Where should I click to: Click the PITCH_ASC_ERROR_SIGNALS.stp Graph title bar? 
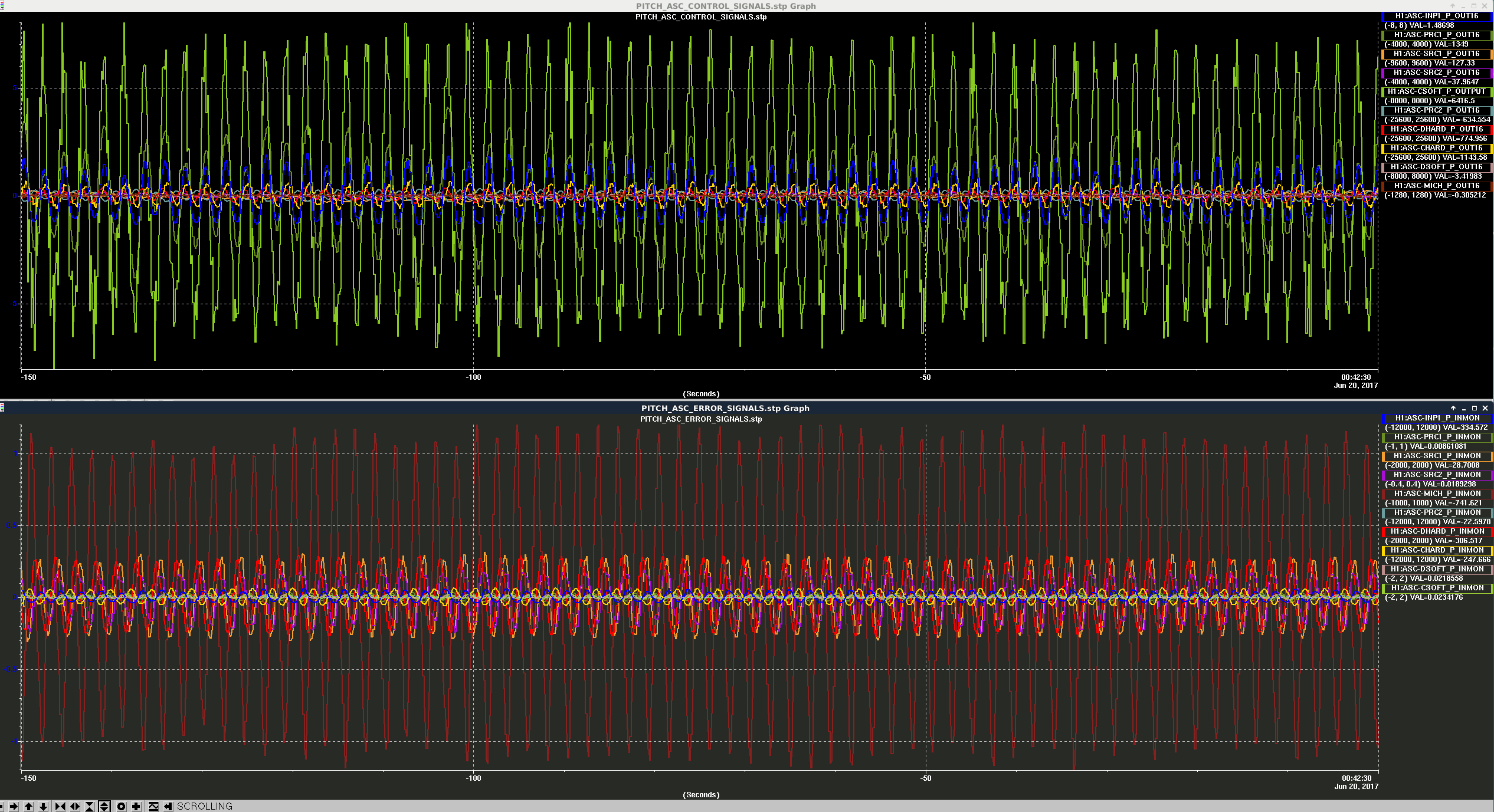point(725,408)
